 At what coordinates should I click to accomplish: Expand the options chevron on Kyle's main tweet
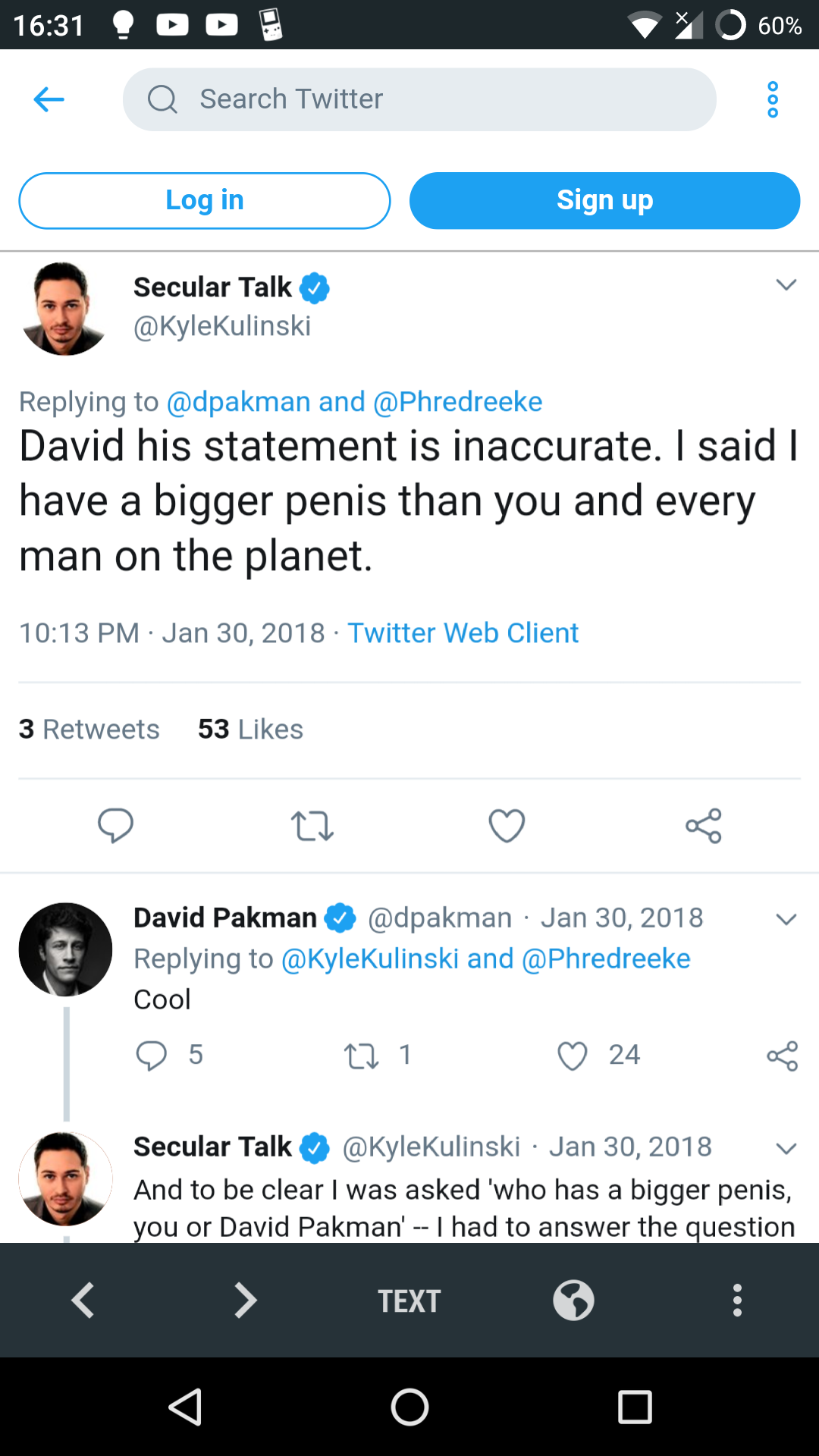tap(785, 286)
